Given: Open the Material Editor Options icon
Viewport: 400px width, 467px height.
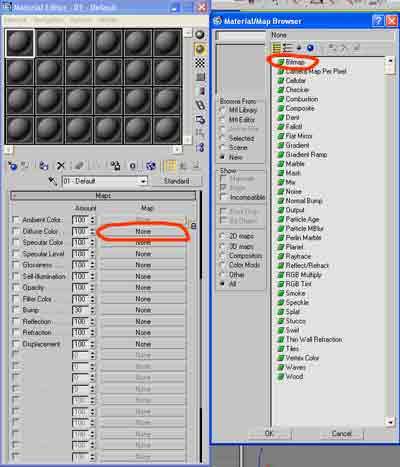Looking at the screenshot, I should coord(200,119).
